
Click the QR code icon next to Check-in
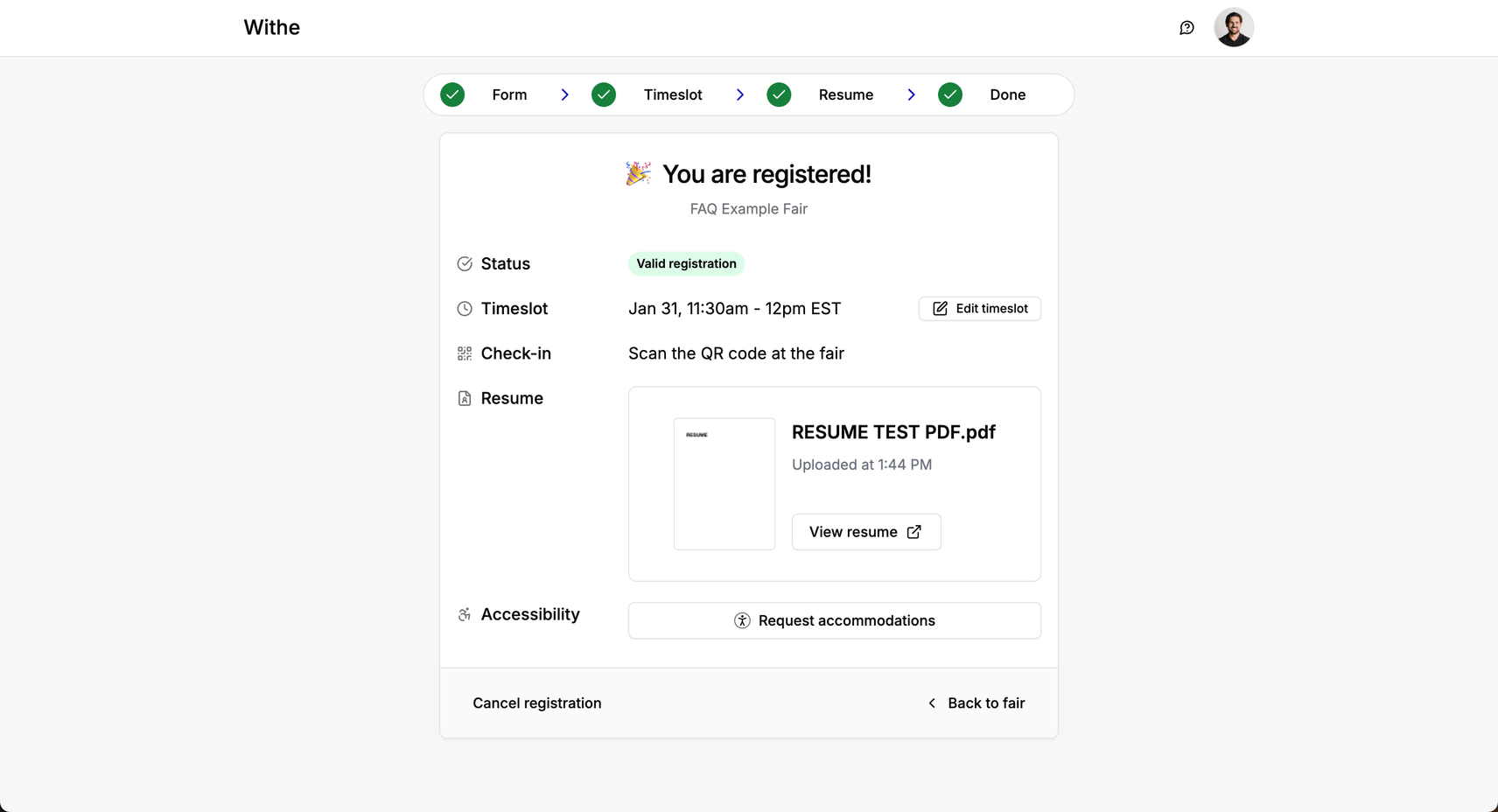pos(465,353)
